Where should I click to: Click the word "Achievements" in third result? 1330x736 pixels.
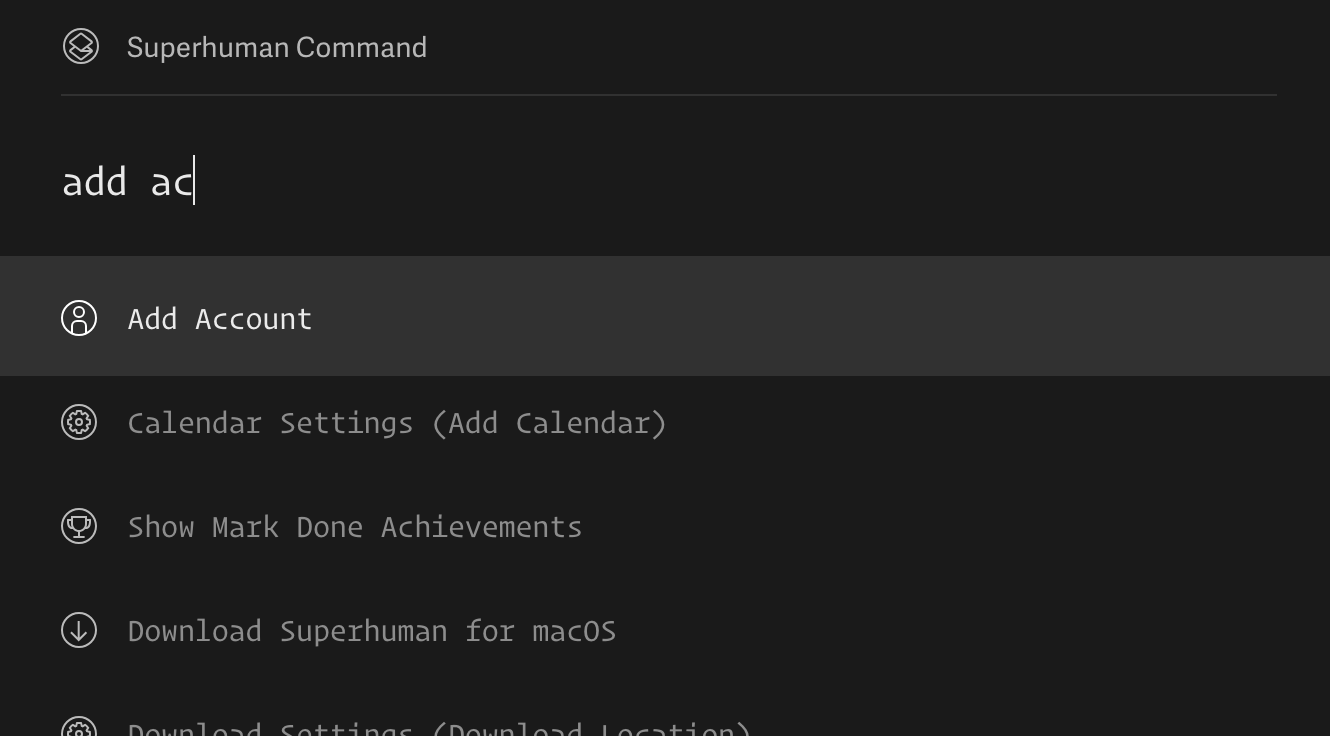pyautogui.click(x=481, y=527)
